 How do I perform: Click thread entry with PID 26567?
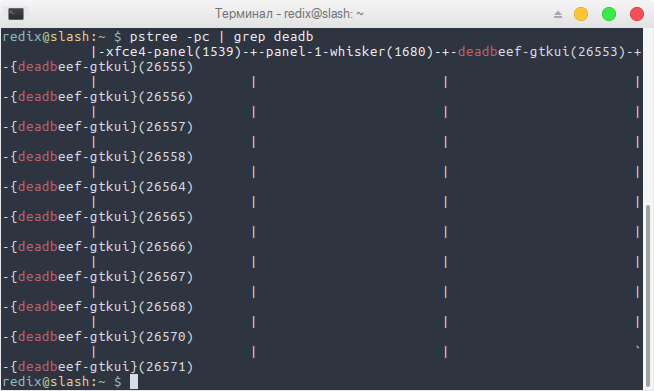(x=101, y=277)
